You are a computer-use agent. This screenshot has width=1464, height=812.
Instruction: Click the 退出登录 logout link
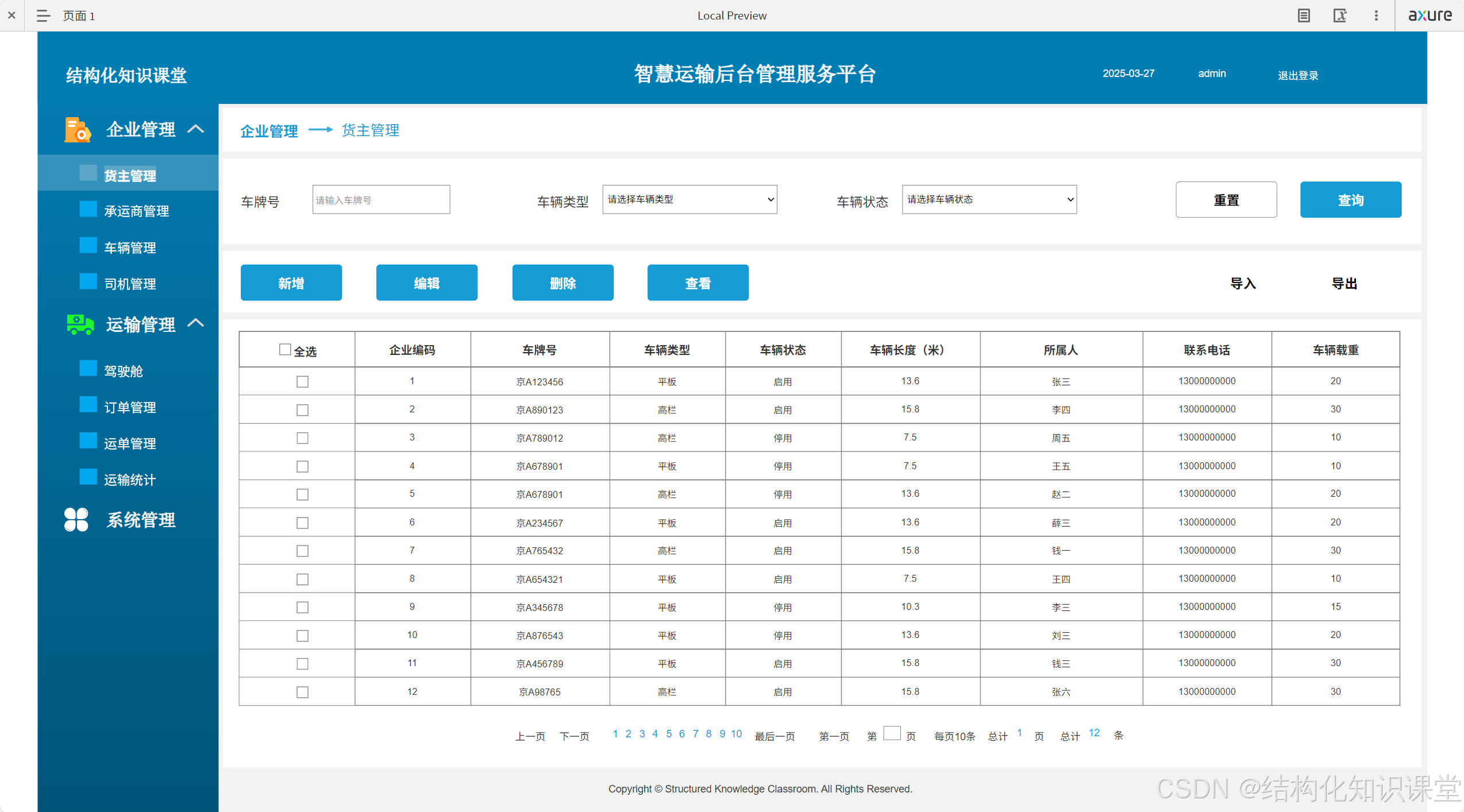pyautogui.click(x=1297, y=75)
